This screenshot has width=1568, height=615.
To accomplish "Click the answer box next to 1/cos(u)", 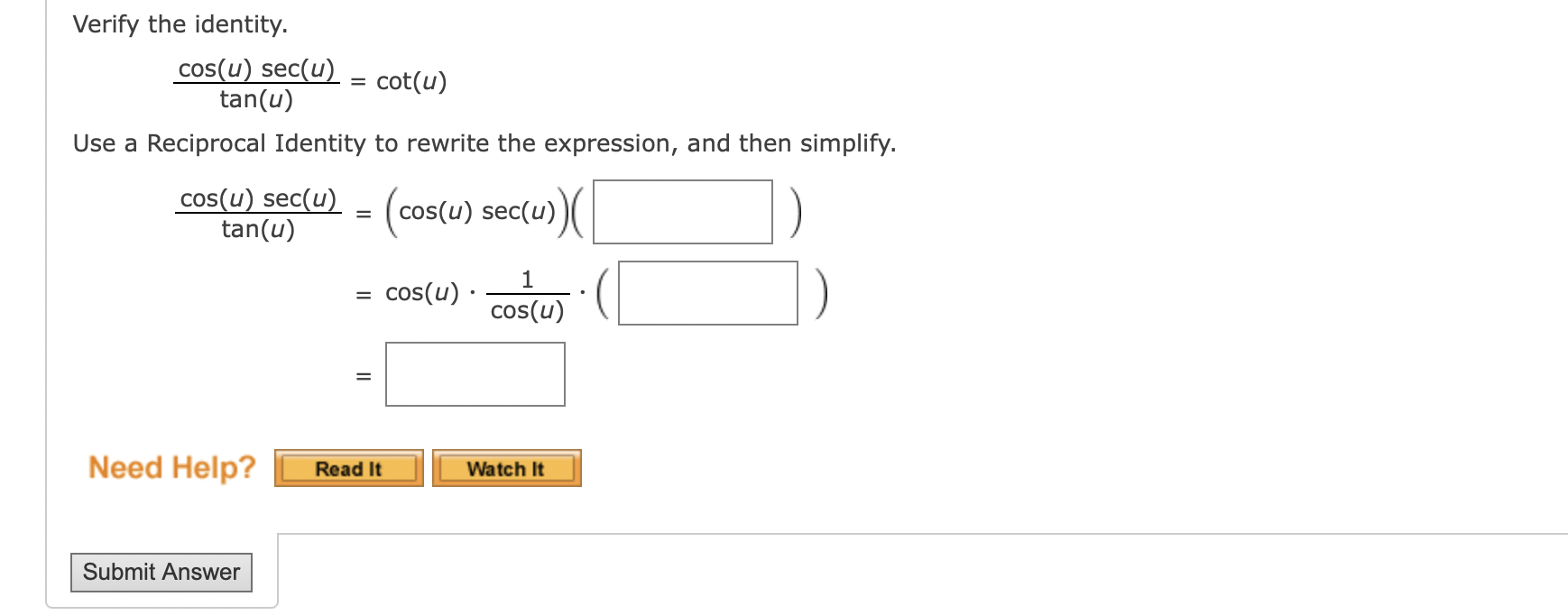I will 706,293.
